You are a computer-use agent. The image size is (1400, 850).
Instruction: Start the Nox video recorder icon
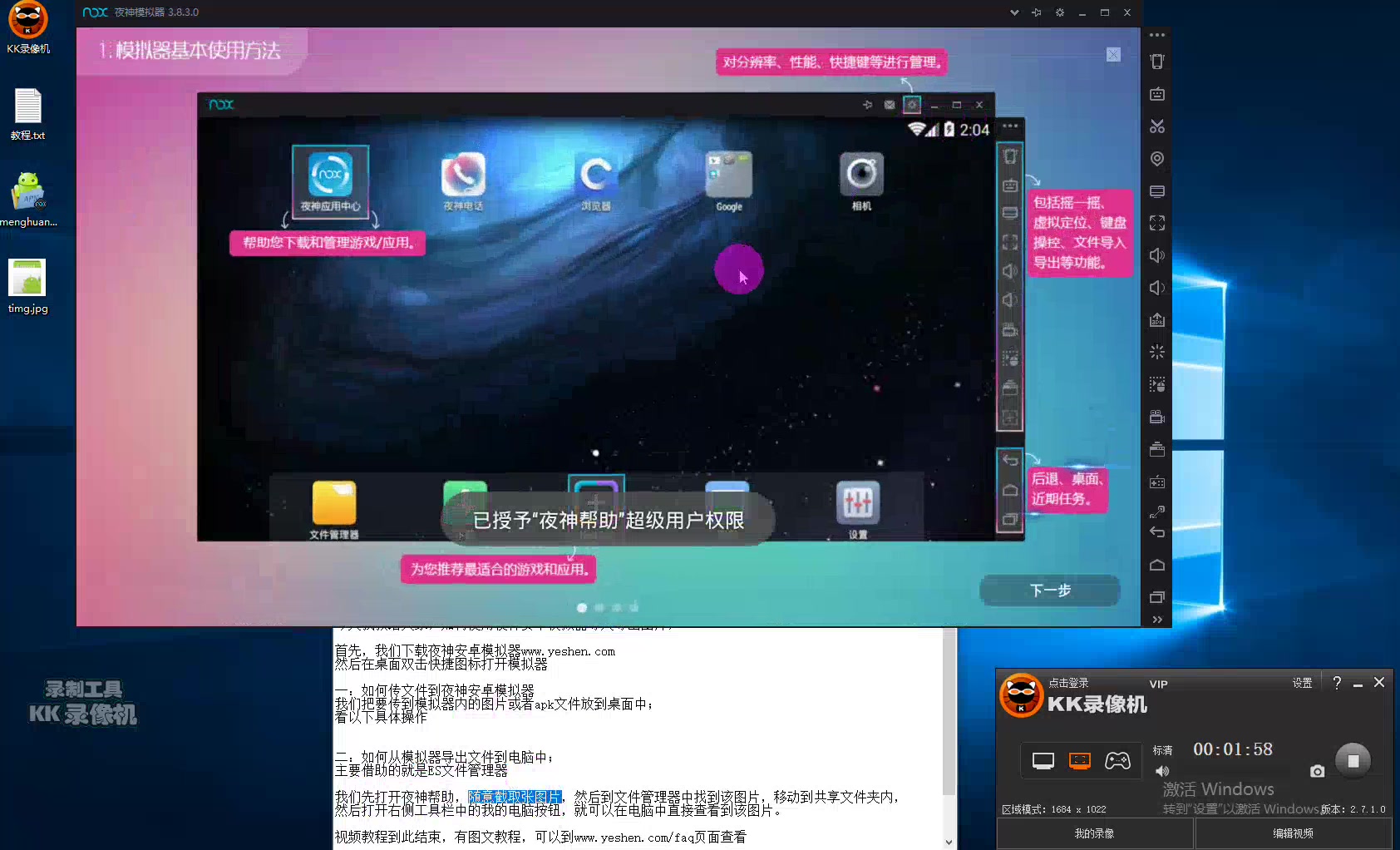coord(1156,417)
